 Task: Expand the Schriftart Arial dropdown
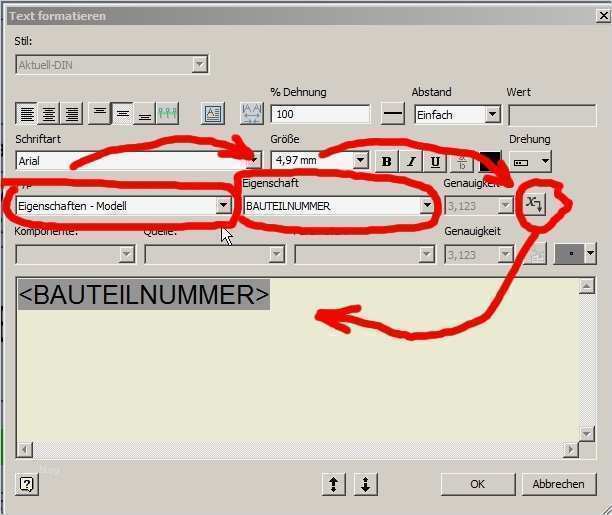tap(254, 160)
